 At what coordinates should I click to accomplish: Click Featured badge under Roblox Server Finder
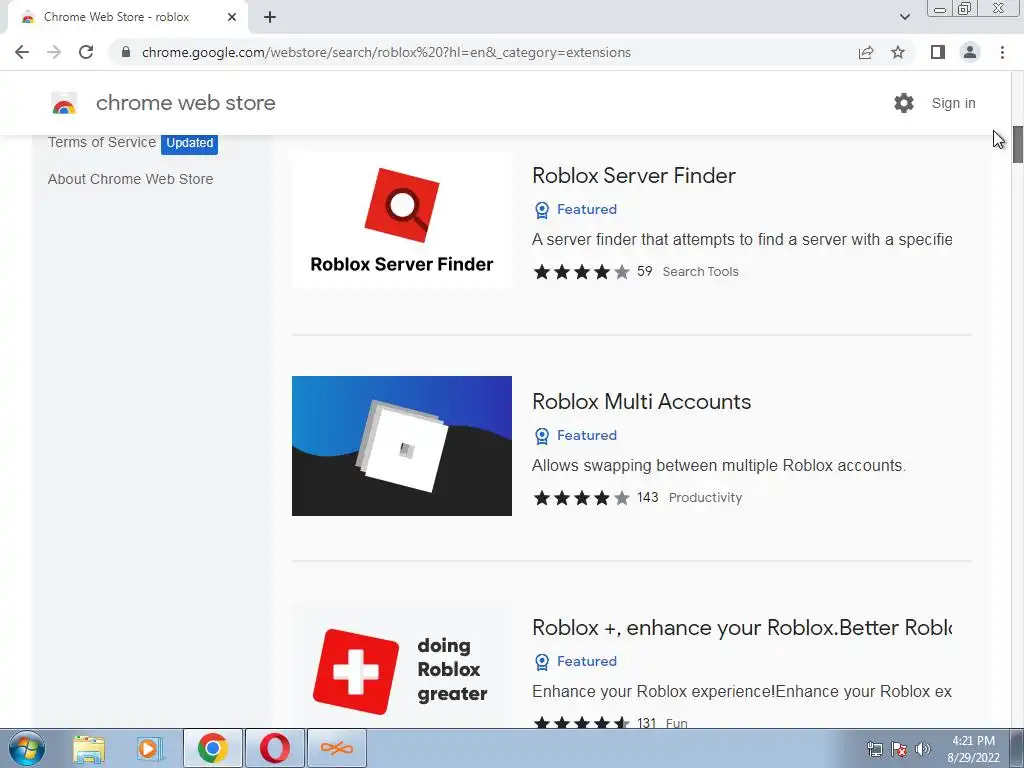575,210
